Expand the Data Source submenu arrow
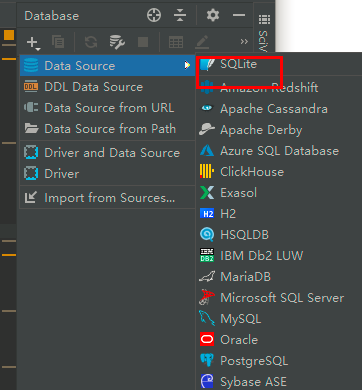362x390 pixels. tap(187, 65)
